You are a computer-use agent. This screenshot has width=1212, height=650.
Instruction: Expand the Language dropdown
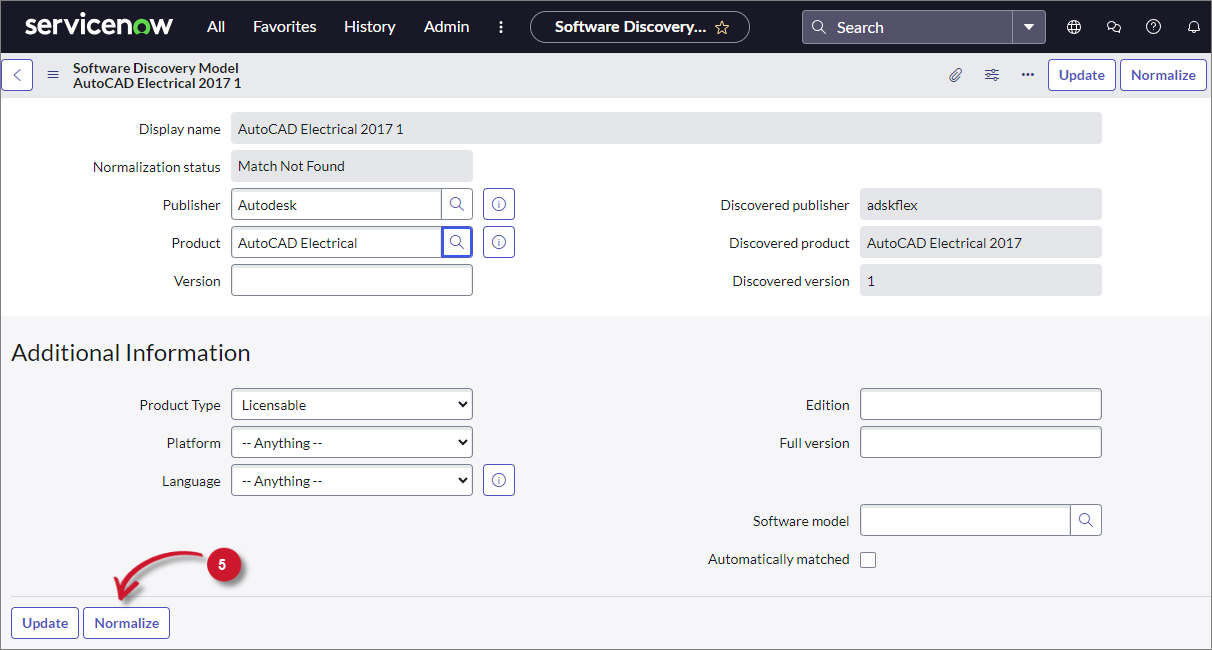pyautogui.click(x=351, y=481)
